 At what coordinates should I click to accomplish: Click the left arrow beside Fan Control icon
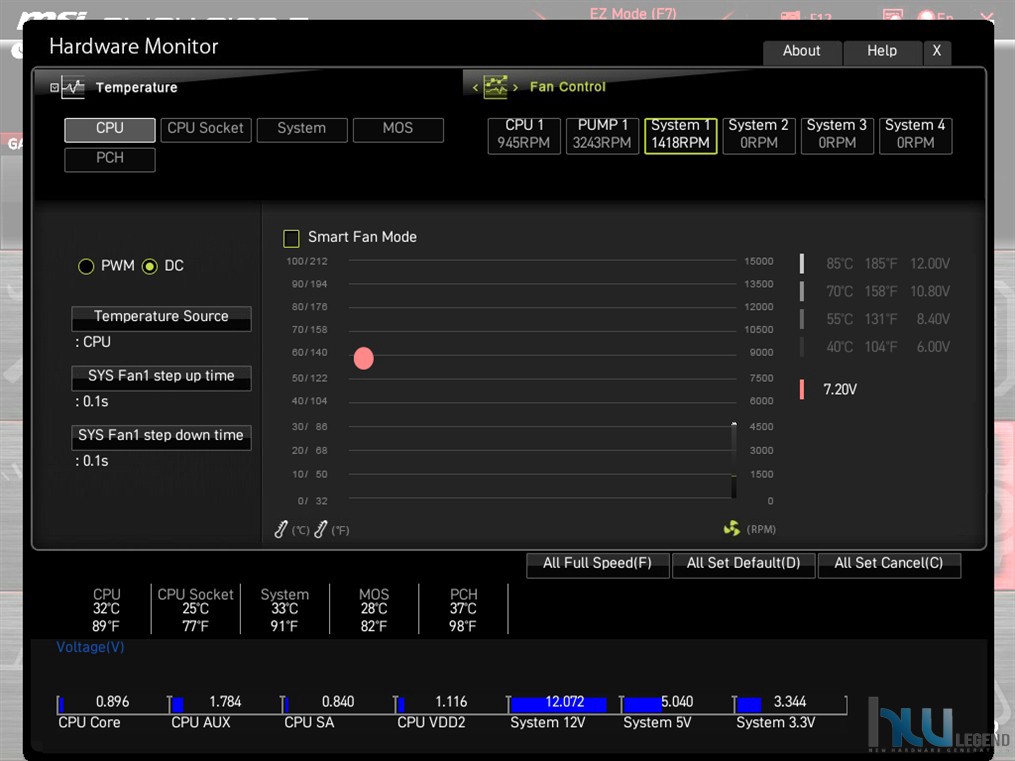[x=475, y=87]
